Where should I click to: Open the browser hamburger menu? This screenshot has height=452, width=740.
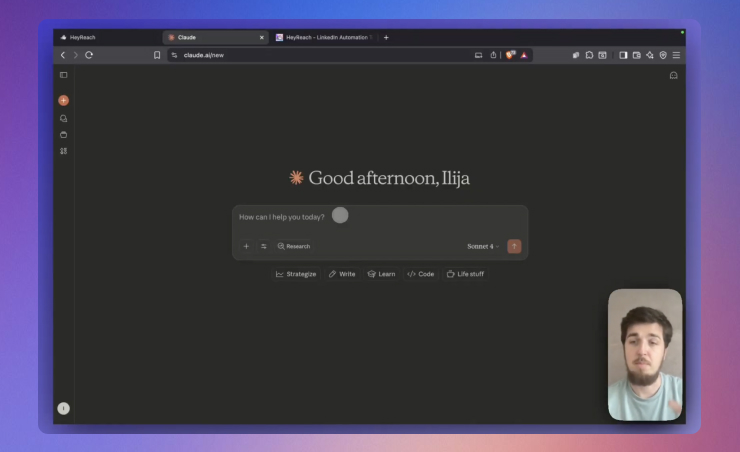676,55
